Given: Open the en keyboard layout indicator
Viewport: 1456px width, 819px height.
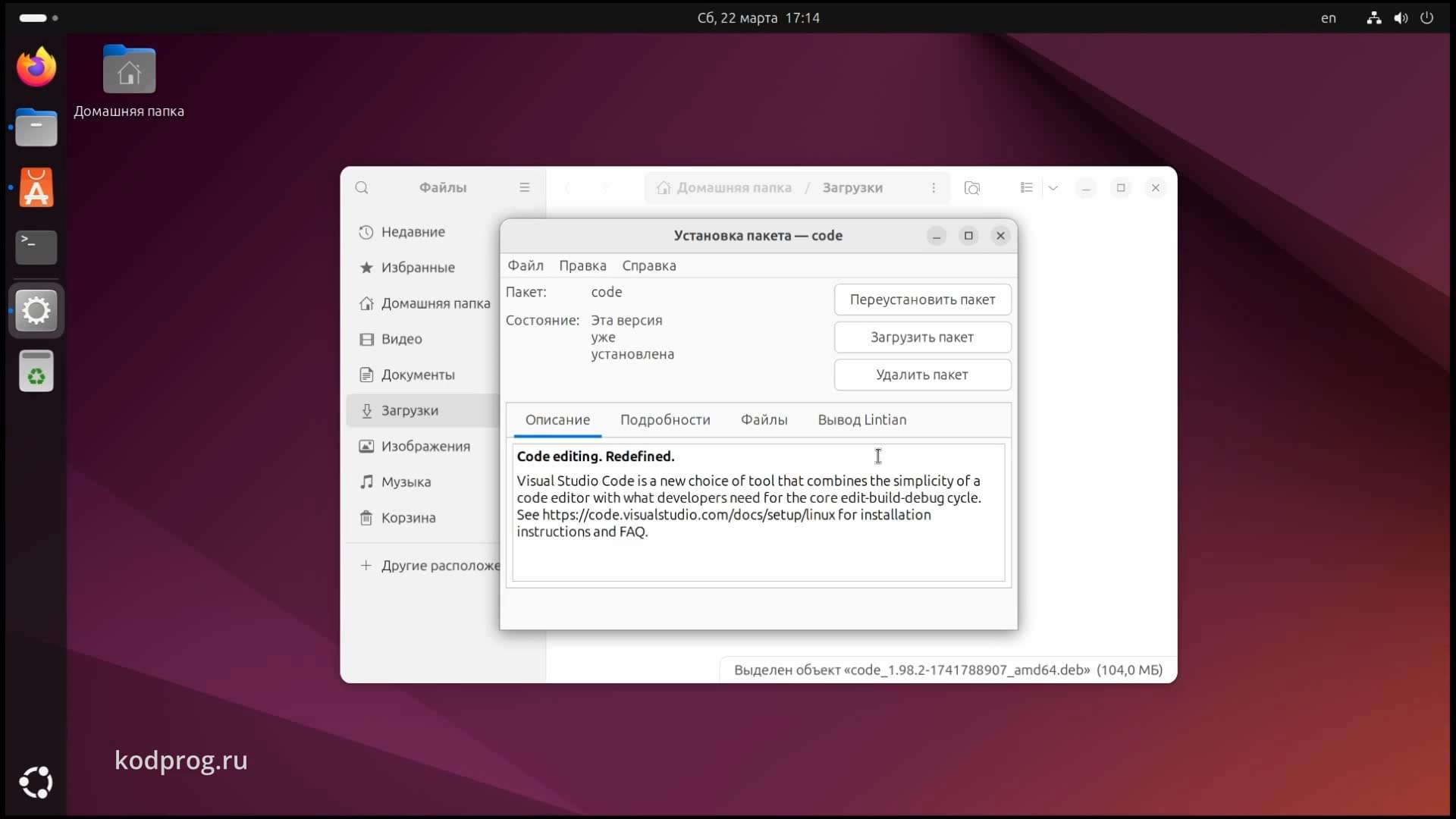Looking at the screenshot, I should [x=1329, y=17].
